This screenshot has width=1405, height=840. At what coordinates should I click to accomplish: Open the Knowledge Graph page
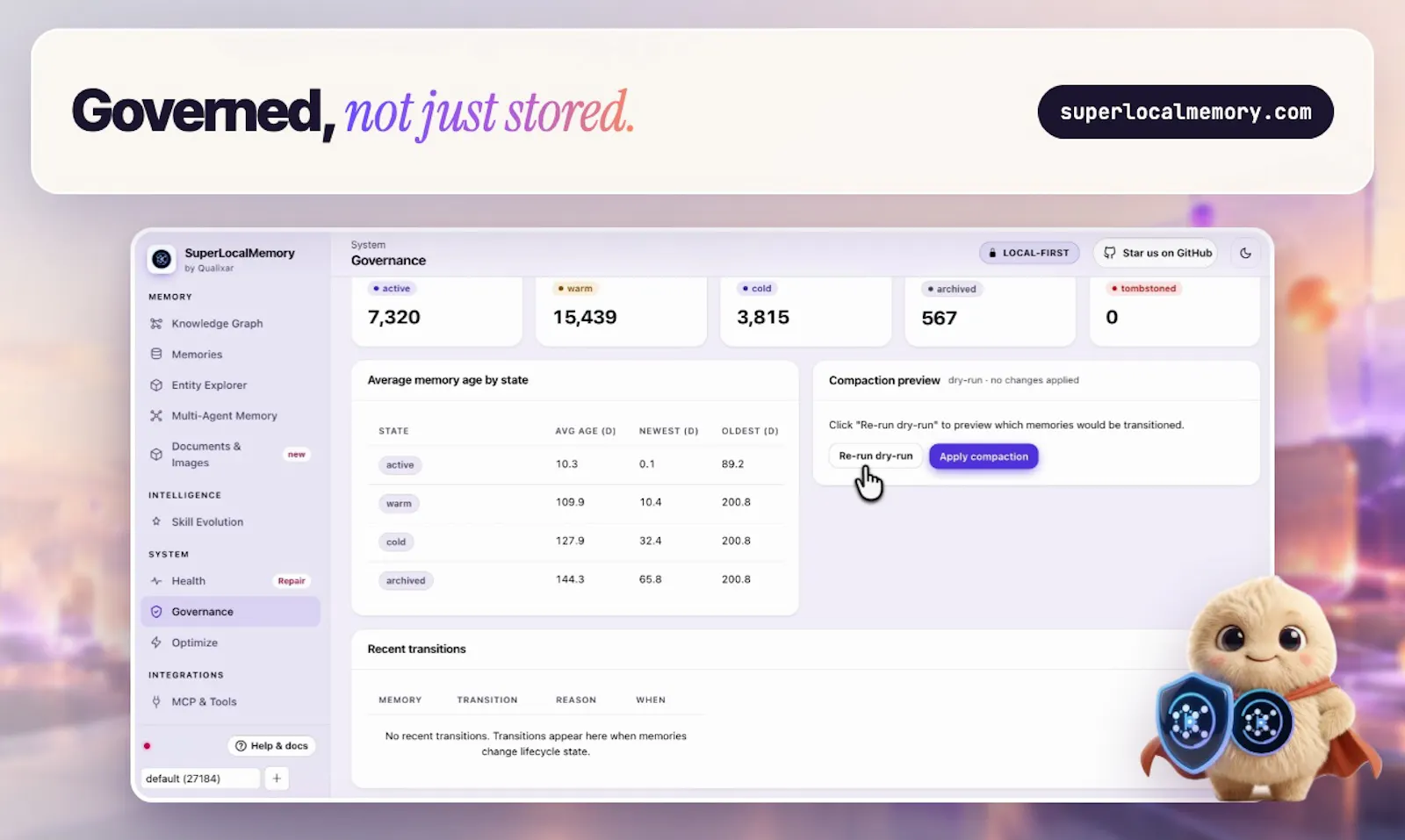[x=217, y=324]
